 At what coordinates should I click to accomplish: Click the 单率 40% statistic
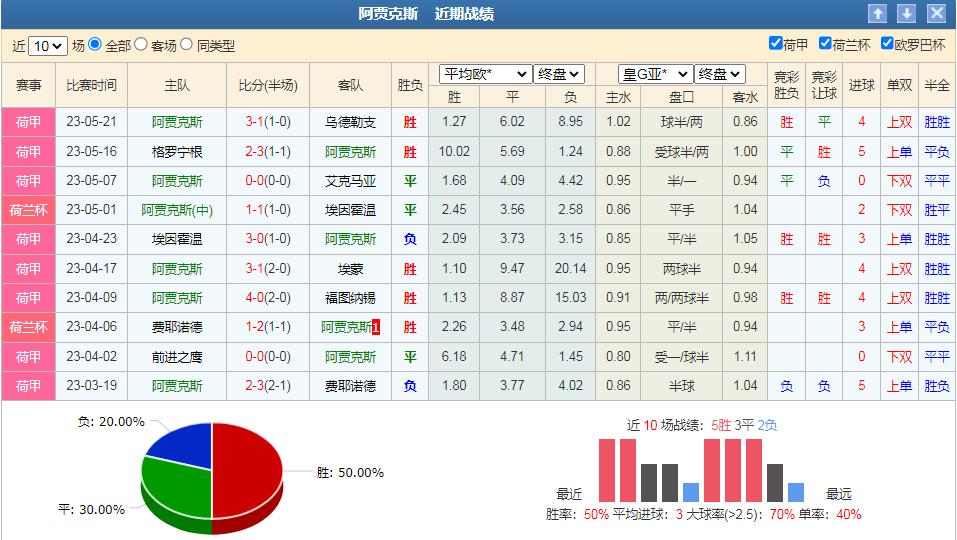point(830,514)
